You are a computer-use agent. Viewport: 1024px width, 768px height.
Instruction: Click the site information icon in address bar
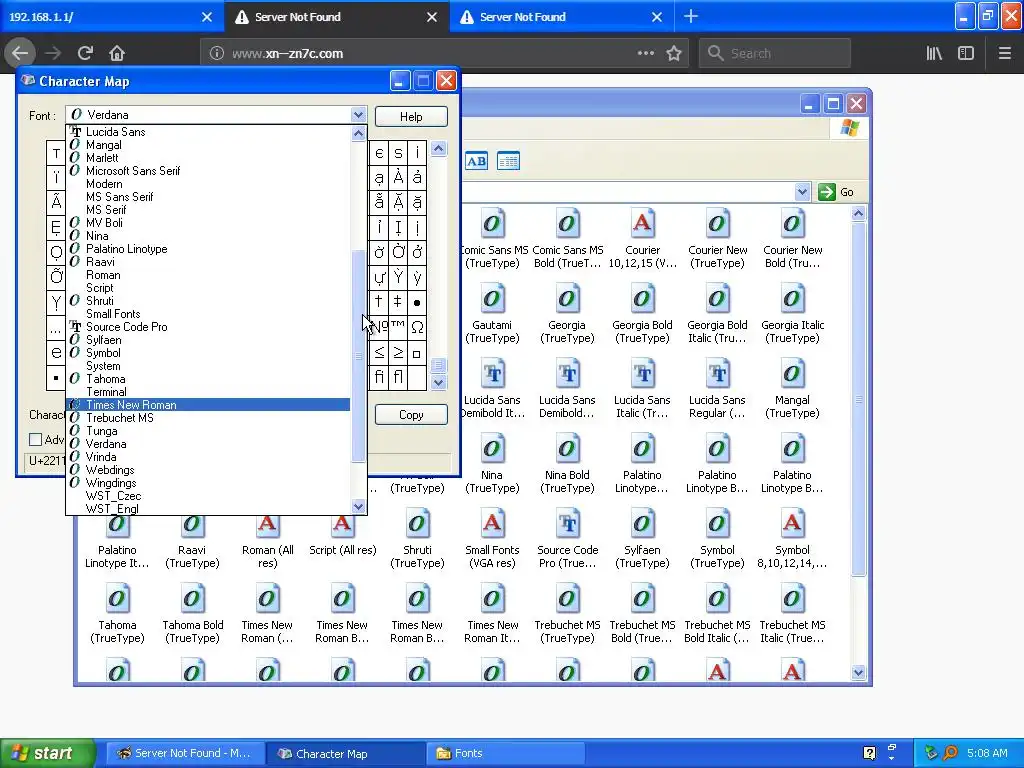217,53
